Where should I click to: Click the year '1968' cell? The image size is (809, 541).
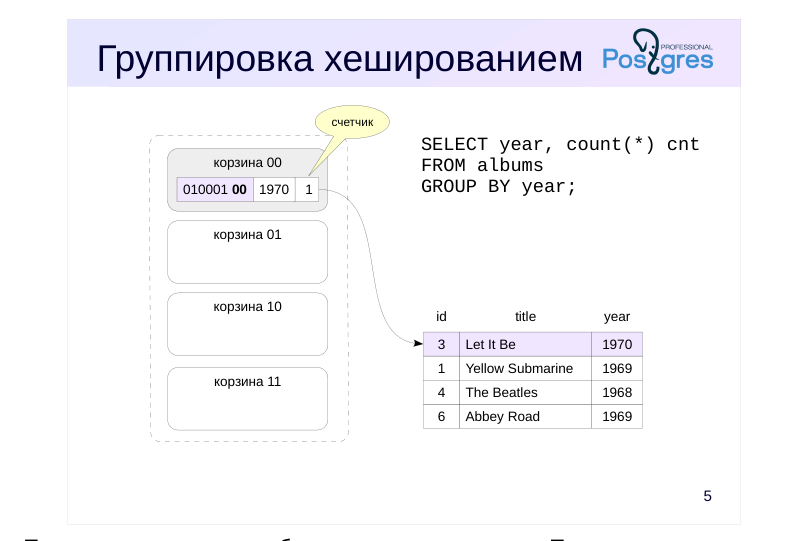[617, 392]
